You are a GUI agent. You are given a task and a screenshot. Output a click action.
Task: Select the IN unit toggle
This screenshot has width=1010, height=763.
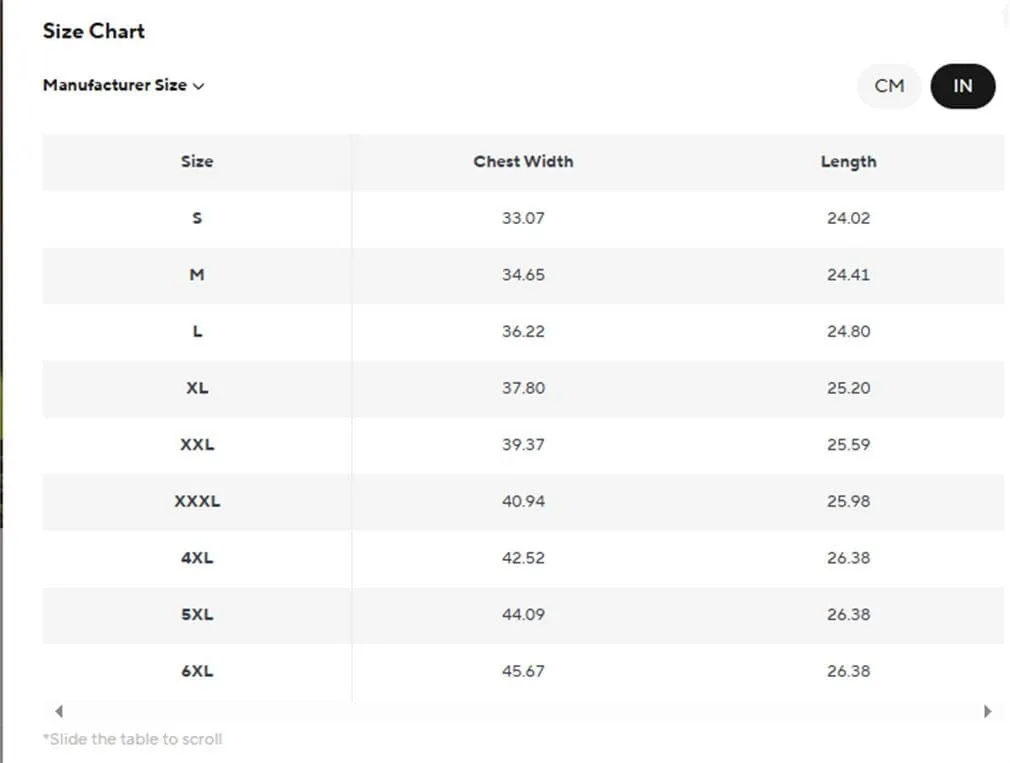tap(962, 86)
